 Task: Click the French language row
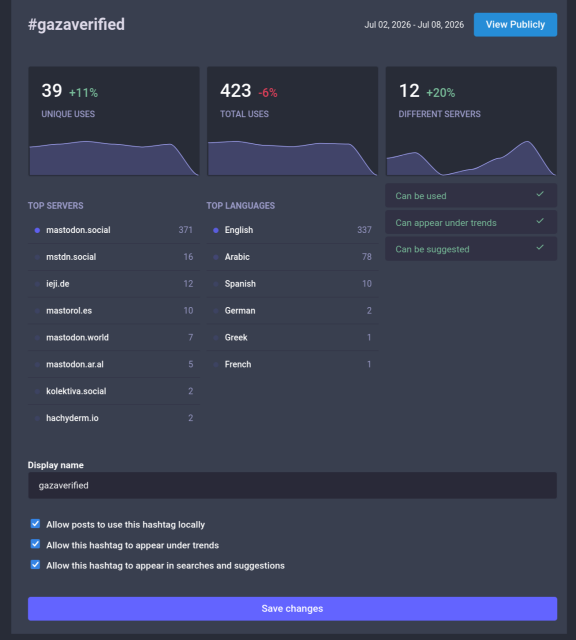point(292,364)
